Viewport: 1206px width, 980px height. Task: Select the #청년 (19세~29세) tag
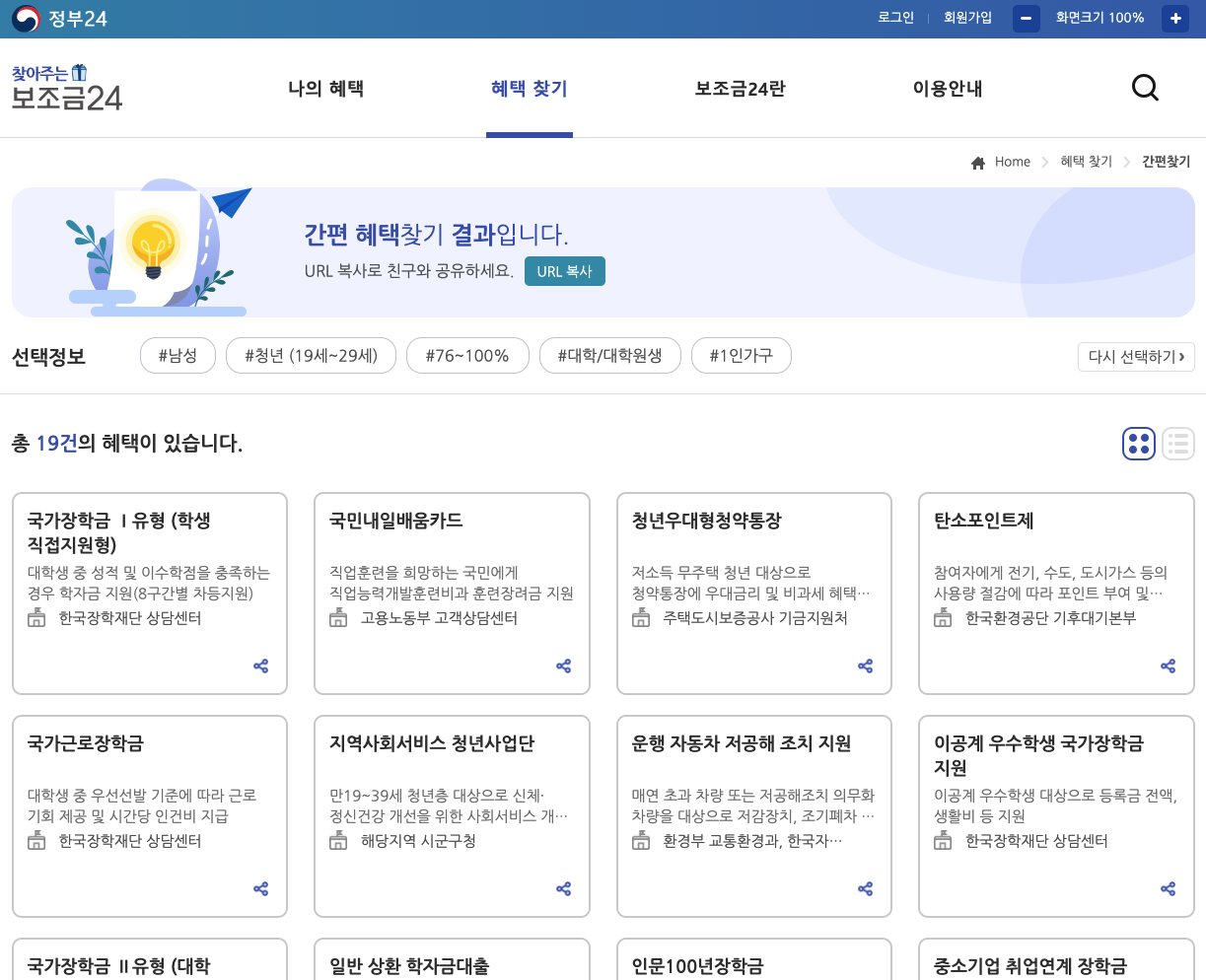click(x=311, y=356)
